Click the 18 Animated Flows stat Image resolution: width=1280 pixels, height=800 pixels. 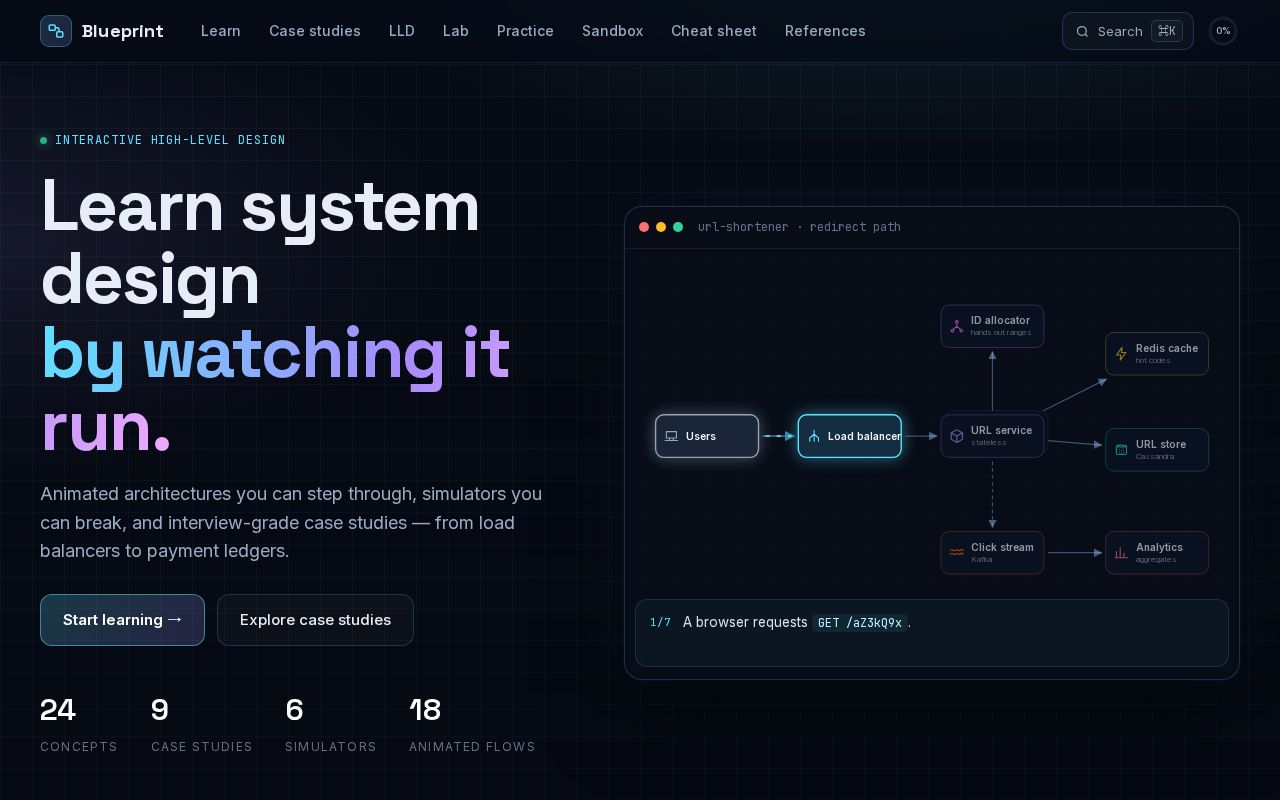click(x=472, y=725)
